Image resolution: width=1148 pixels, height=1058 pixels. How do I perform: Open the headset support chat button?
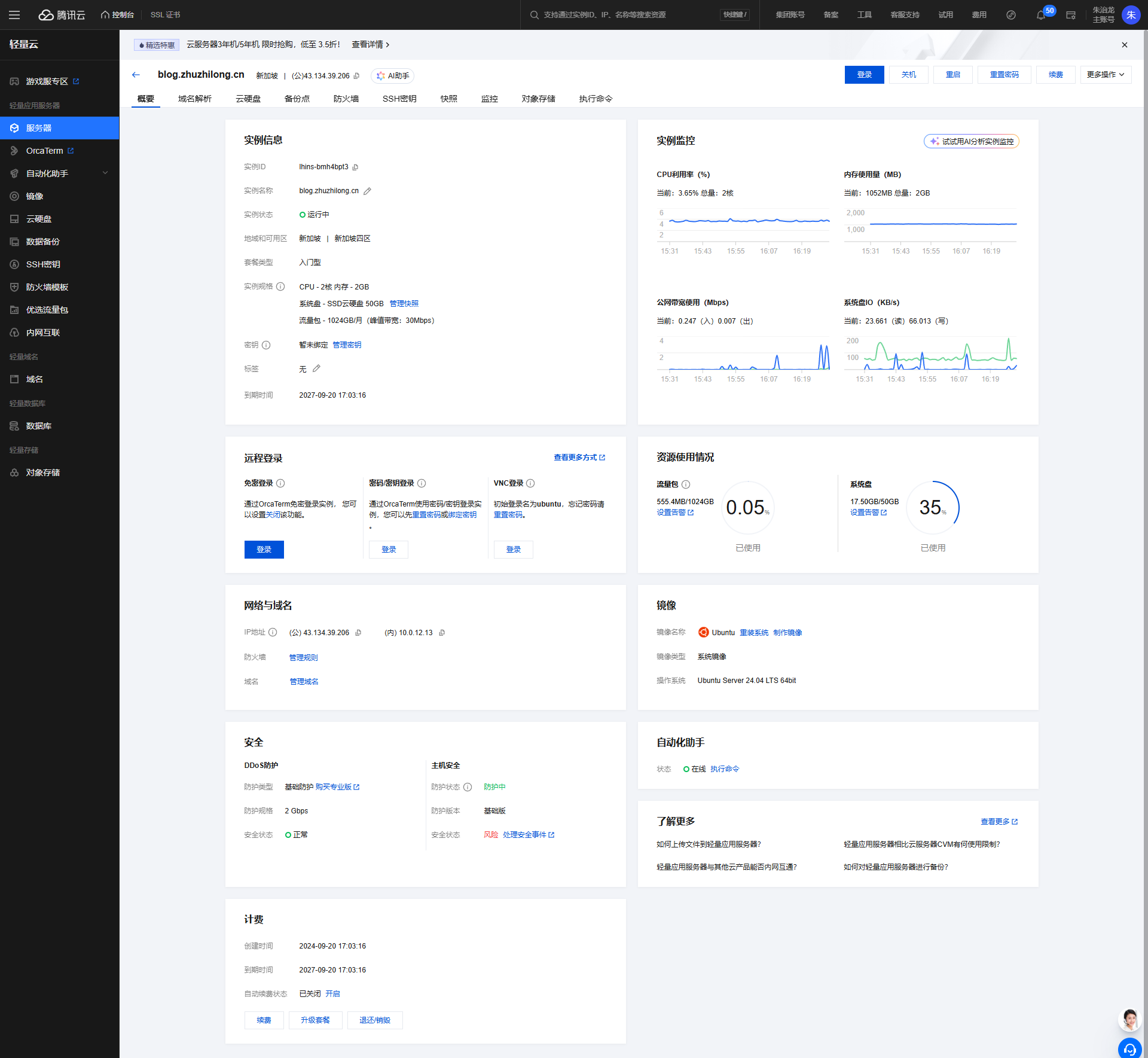pyautogui.click(x=1129, y=1048)
